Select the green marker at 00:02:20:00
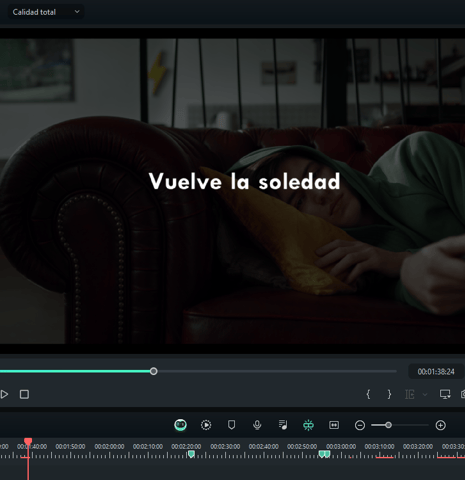The image size is (465, 480). coord(191,454)
